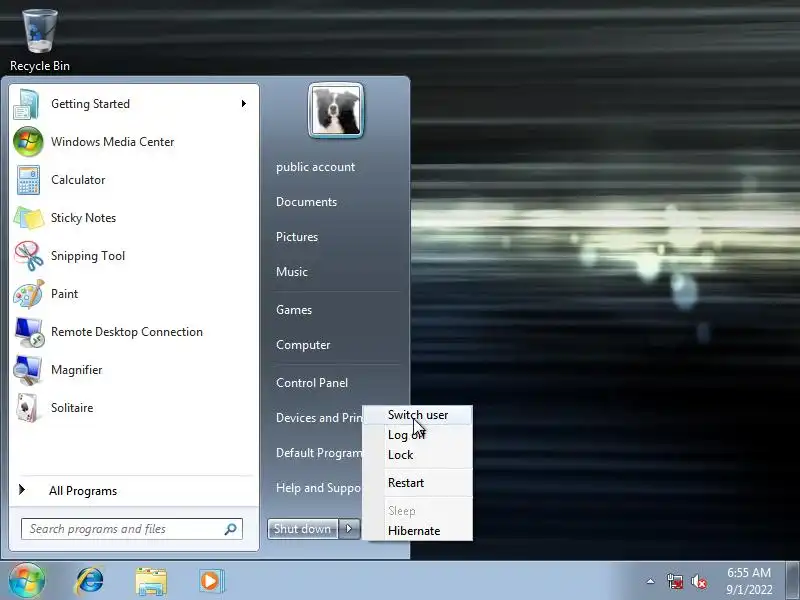This screenshot has width=800, height=600.
Task: Click Remote Desktop Connection icon
Action: click(x=29, y=332)
